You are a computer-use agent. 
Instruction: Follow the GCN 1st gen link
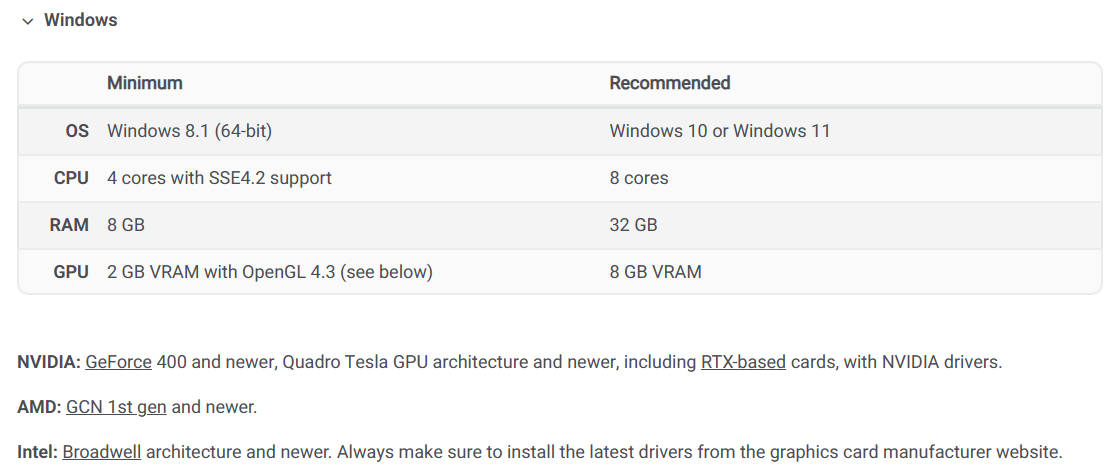[116, 407]
